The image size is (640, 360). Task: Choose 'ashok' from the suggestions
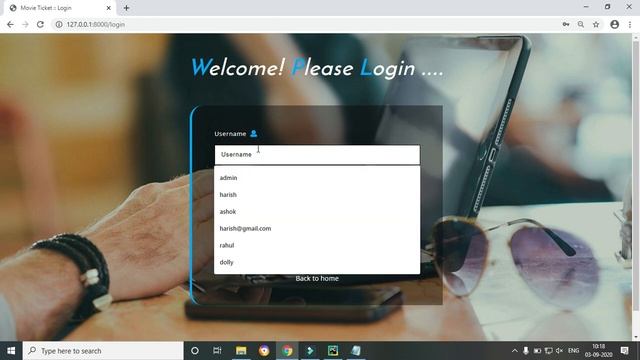[x=317, y=211]
